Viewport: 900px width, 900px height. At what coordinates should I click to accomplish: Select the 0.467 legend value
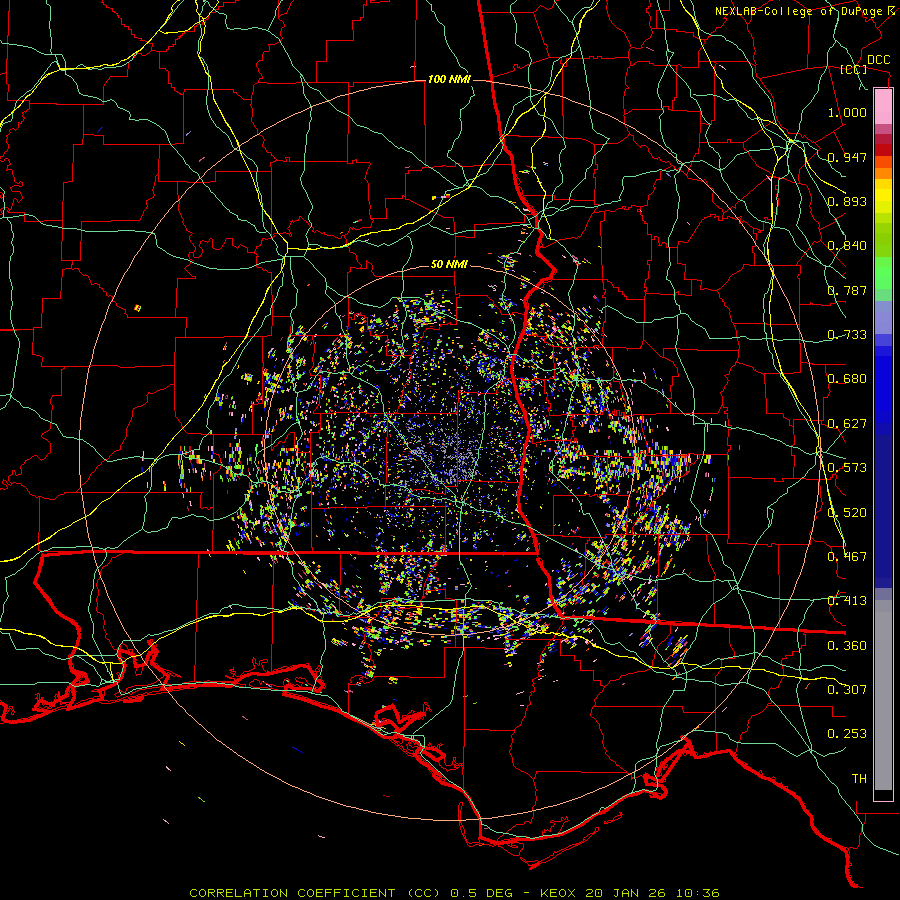click(847, 557)
